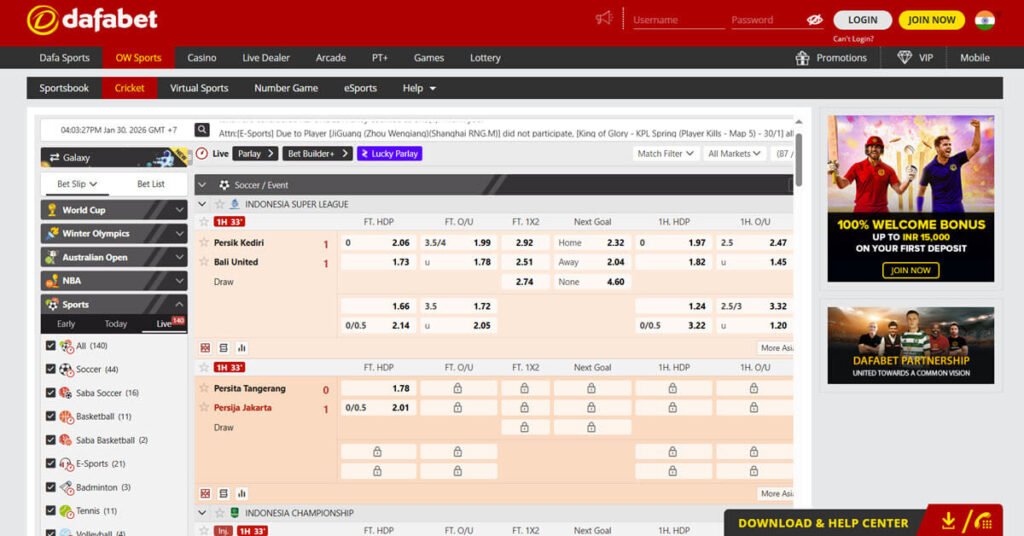Favorite Persija Jakarta team star

coord(204,407)
